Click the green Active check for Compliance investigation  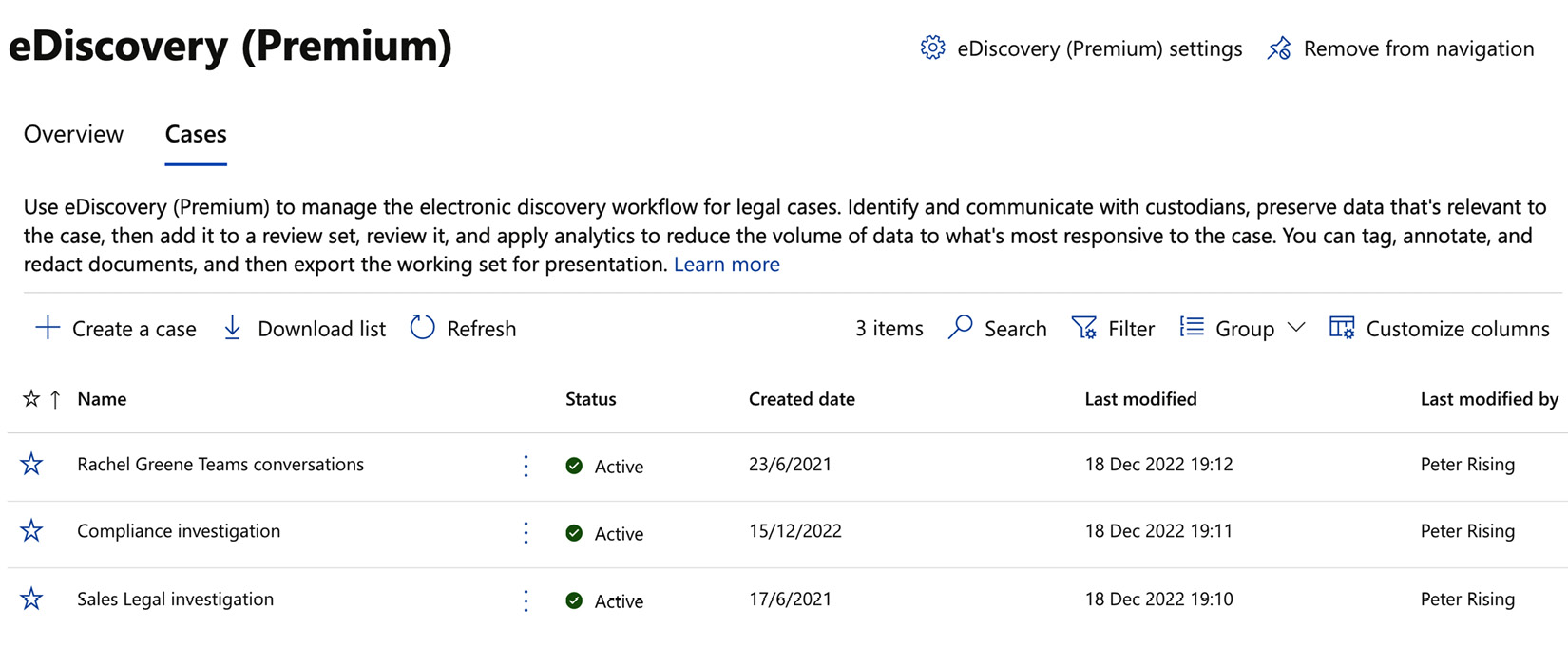click(x=574, y=533)
